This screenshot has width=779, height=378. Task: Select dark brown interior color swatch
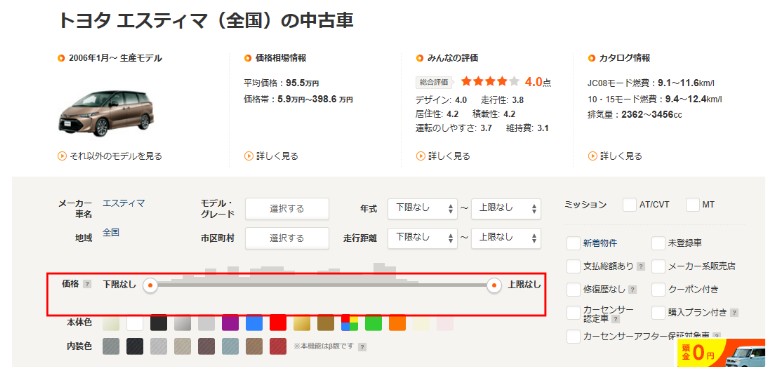pyautogui.click(x=206, y=346)
